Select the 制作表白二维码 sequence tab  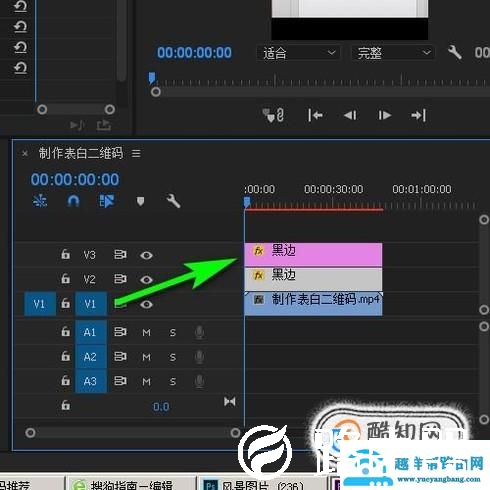(x=81, y=153)
